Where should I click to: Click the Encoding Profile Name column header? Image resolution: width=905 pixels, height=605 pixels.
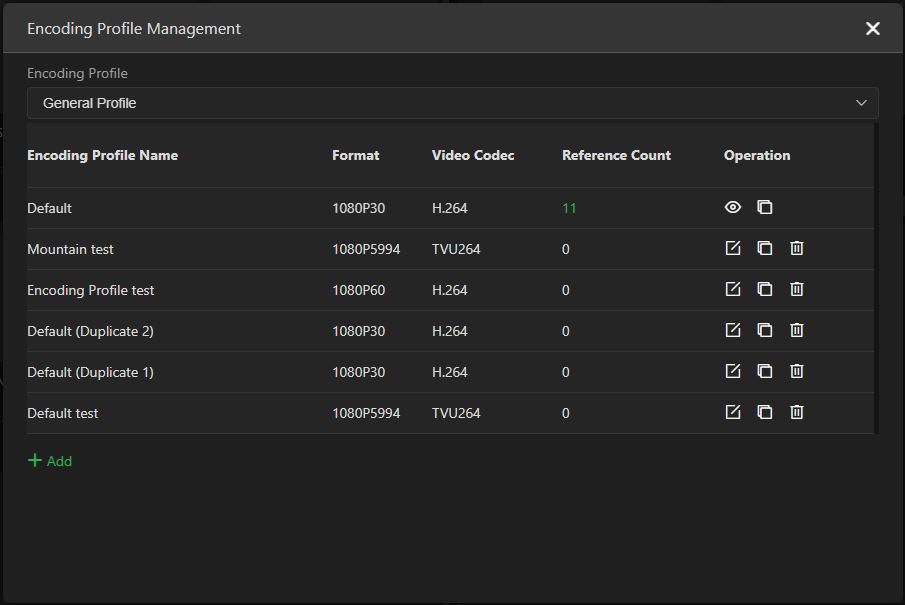point(103,155)
